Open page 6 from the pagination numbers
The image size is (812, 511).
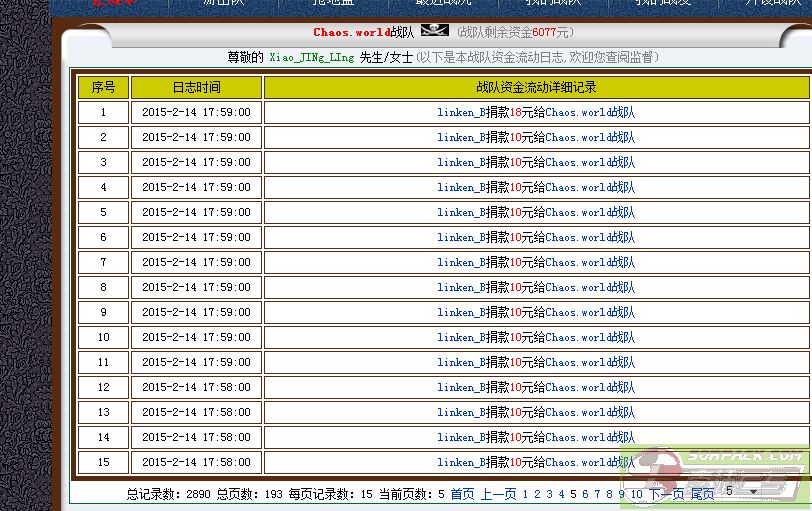pos(585,494)
